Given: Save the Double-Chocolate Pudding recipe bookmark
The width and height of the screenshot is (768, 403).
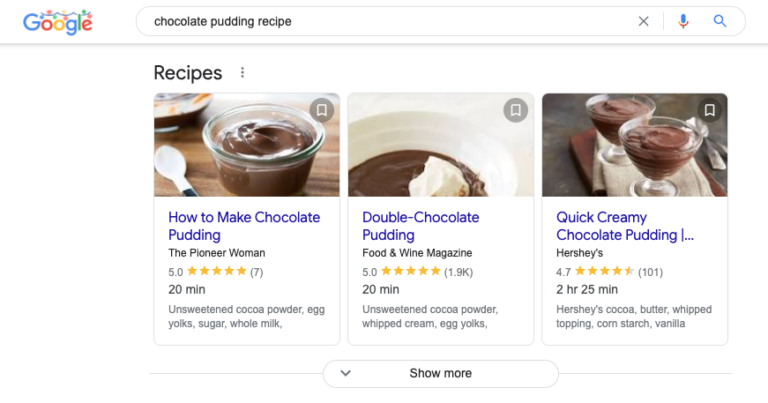Looking at the screenshot, I should pos(516,110).
